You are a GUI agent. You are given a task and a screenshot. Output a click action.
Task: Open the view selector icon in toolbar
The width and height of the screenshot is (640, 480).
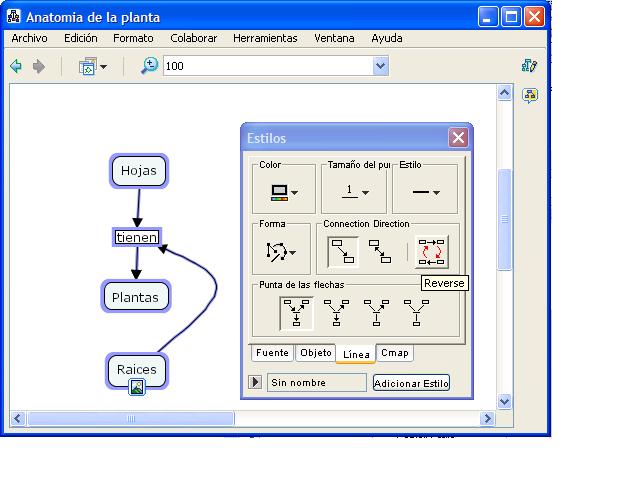point(92,66)
